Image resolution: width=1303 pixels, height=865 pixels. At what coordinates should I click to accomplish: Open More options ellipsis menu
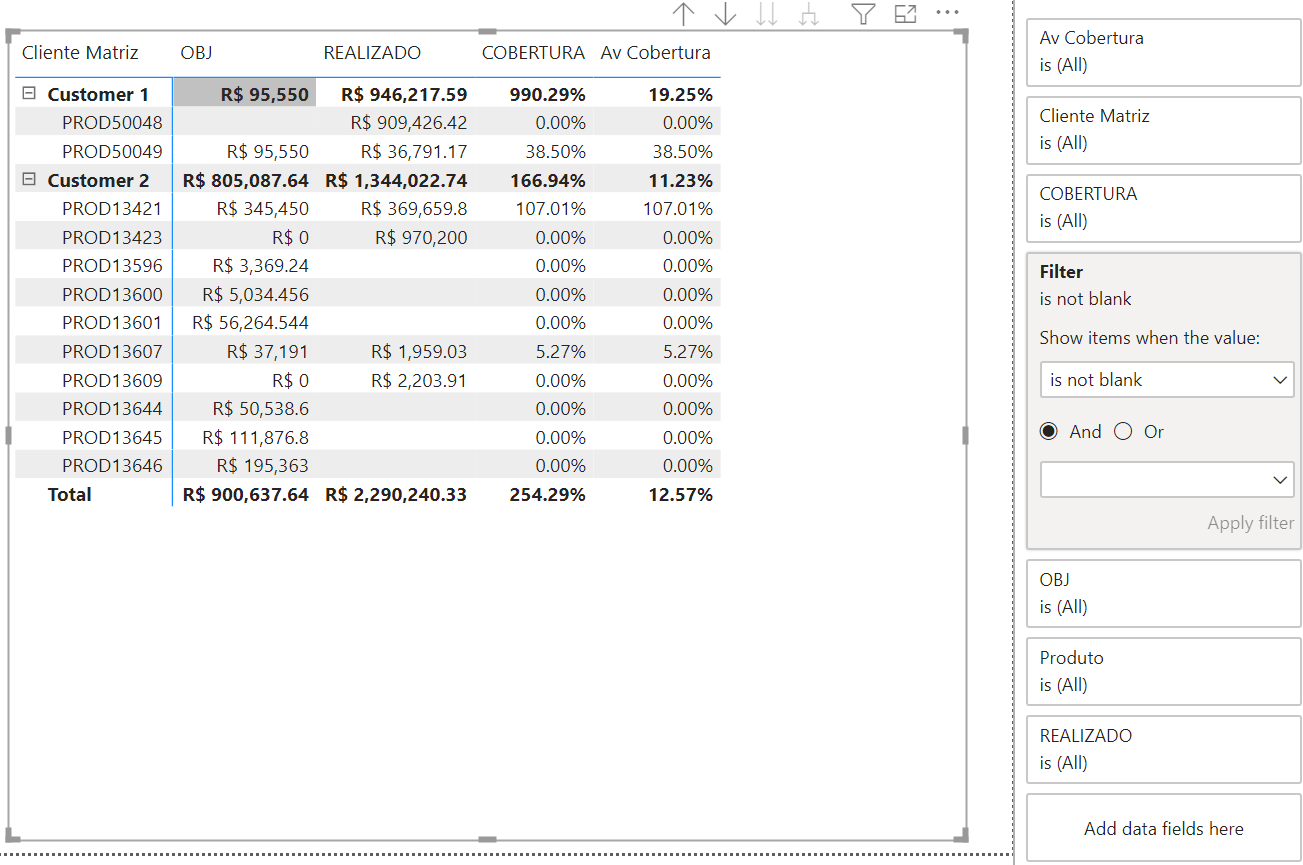(x=947, y=13)
